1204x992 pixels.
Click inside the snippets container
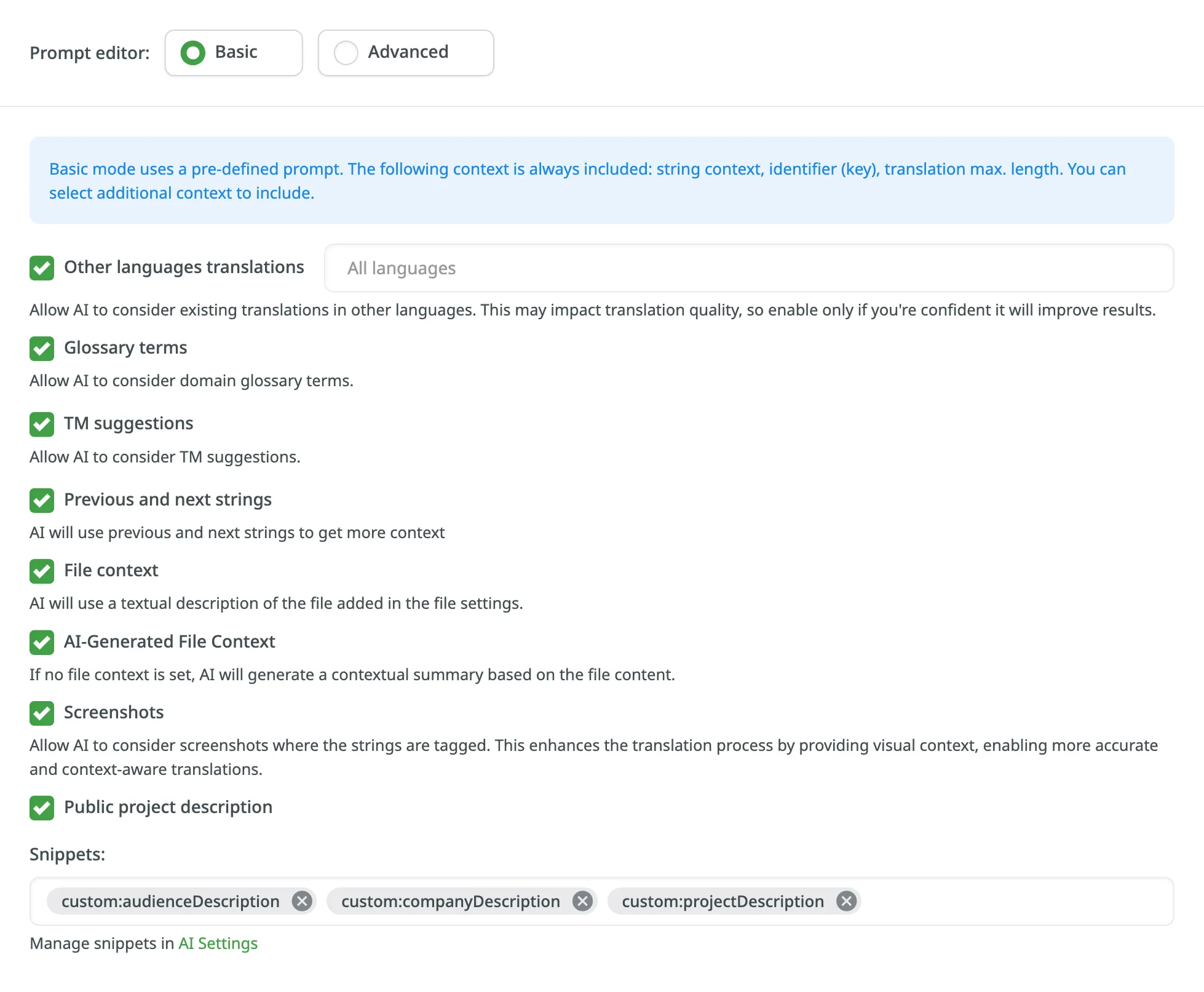coord(1015,902)
